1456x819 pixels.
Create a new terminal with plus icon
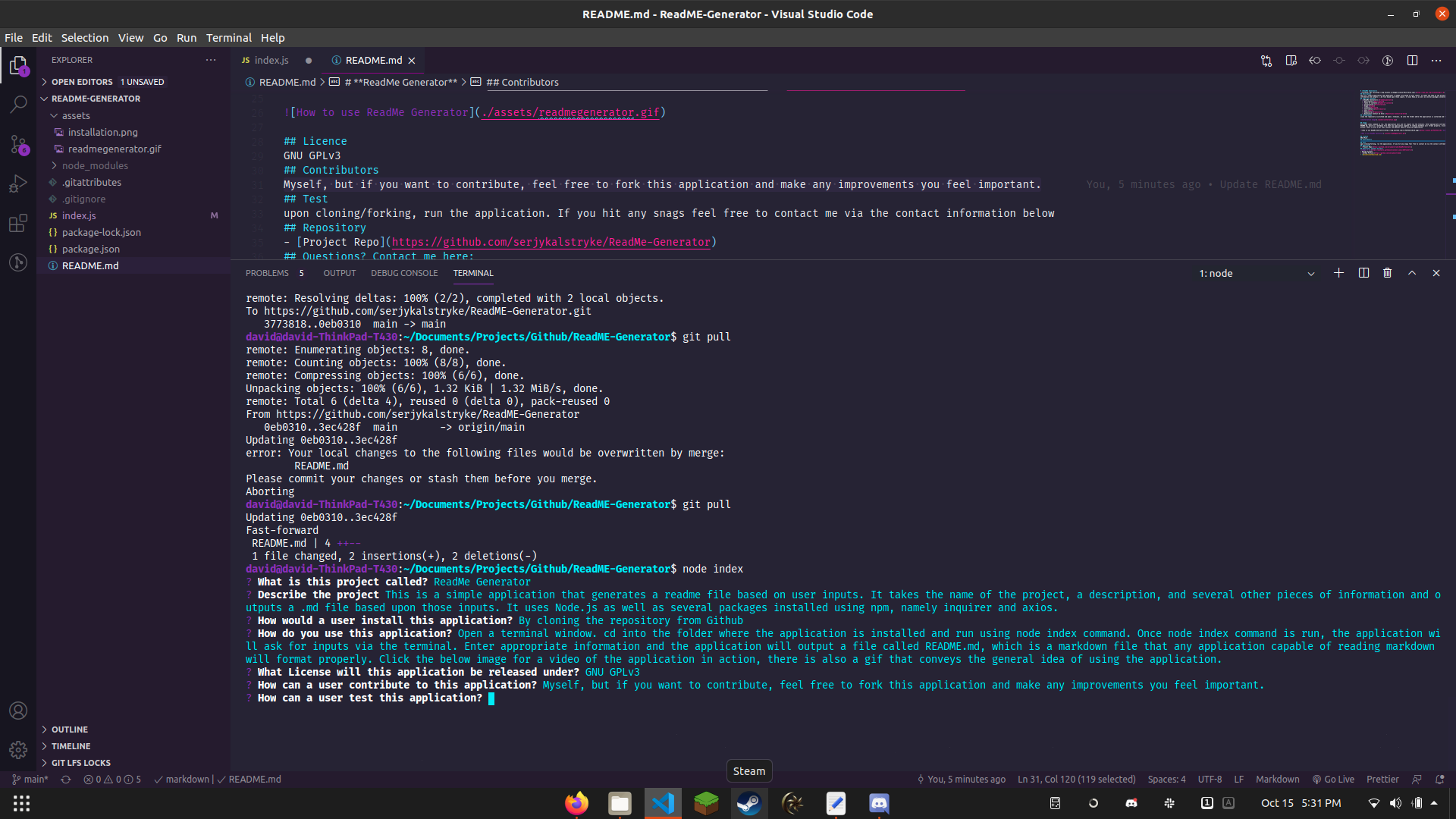click(x=1338, y=273)
